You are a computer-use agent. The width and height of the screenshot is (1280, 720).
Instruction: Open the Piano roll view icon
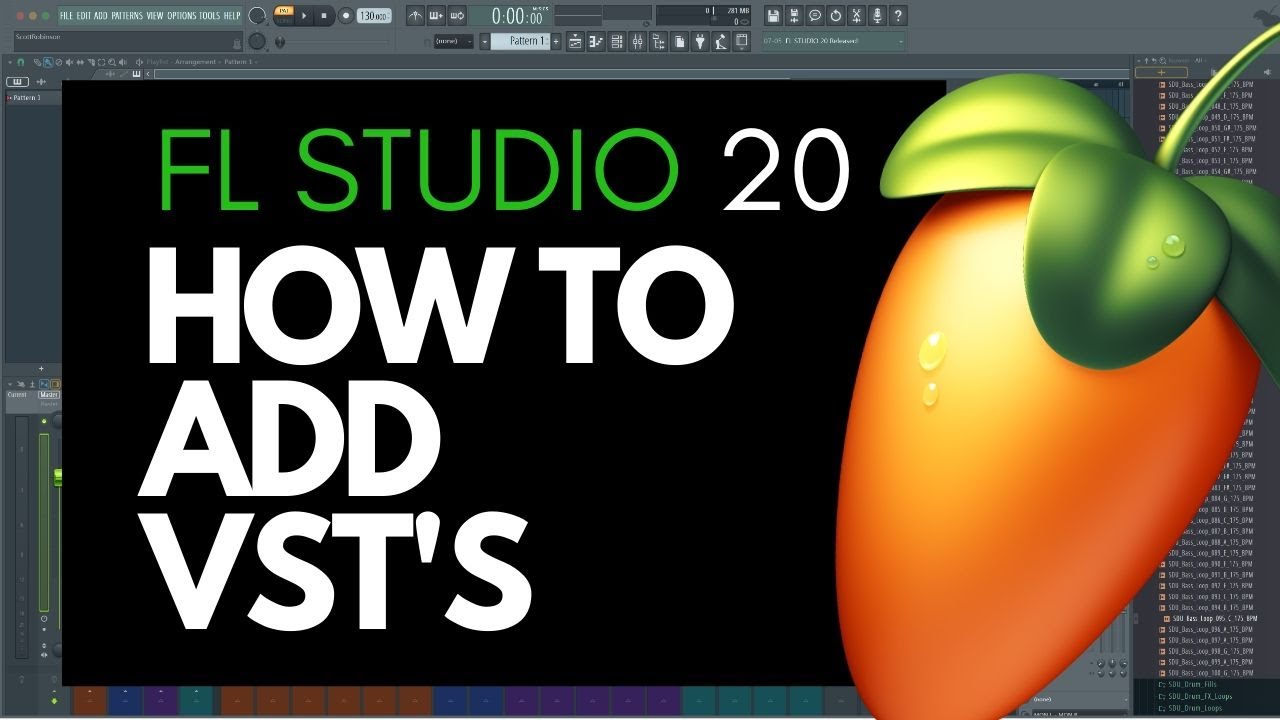click(x=596, y=41)
